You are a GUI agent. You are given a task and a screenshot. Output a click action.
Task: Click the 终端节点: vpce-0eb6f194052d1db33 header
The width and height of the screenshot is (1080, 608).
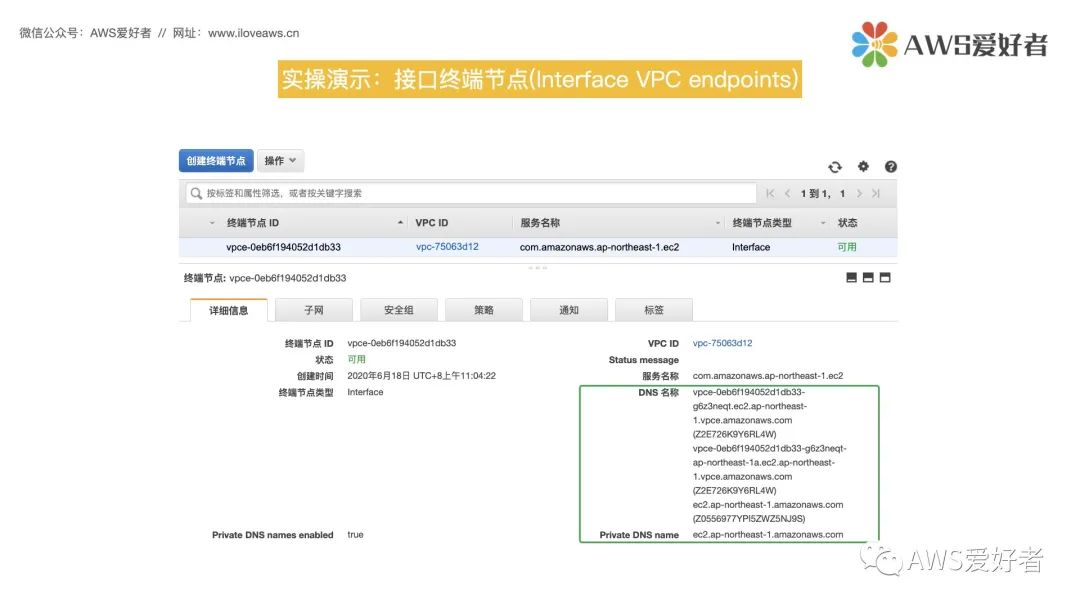(x=265, y=278)
